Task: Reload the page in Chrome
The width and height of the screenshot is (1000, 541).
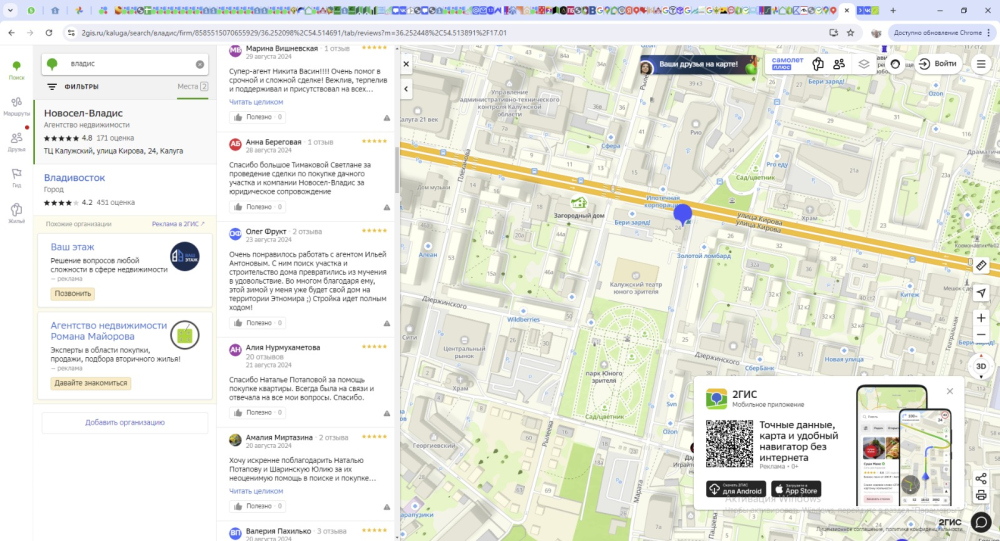Action: pyautogui.click(x=48, y=33)
